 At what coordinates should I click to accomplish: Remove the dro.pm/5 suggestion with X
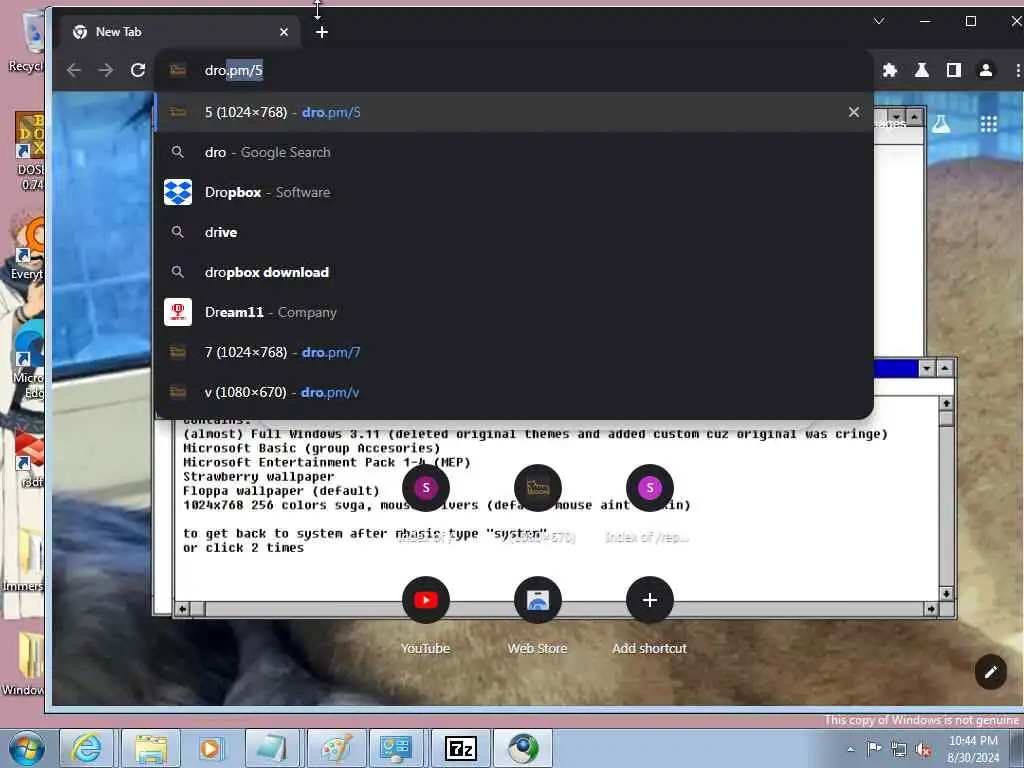pyautogui.click(x=854, y=112)
